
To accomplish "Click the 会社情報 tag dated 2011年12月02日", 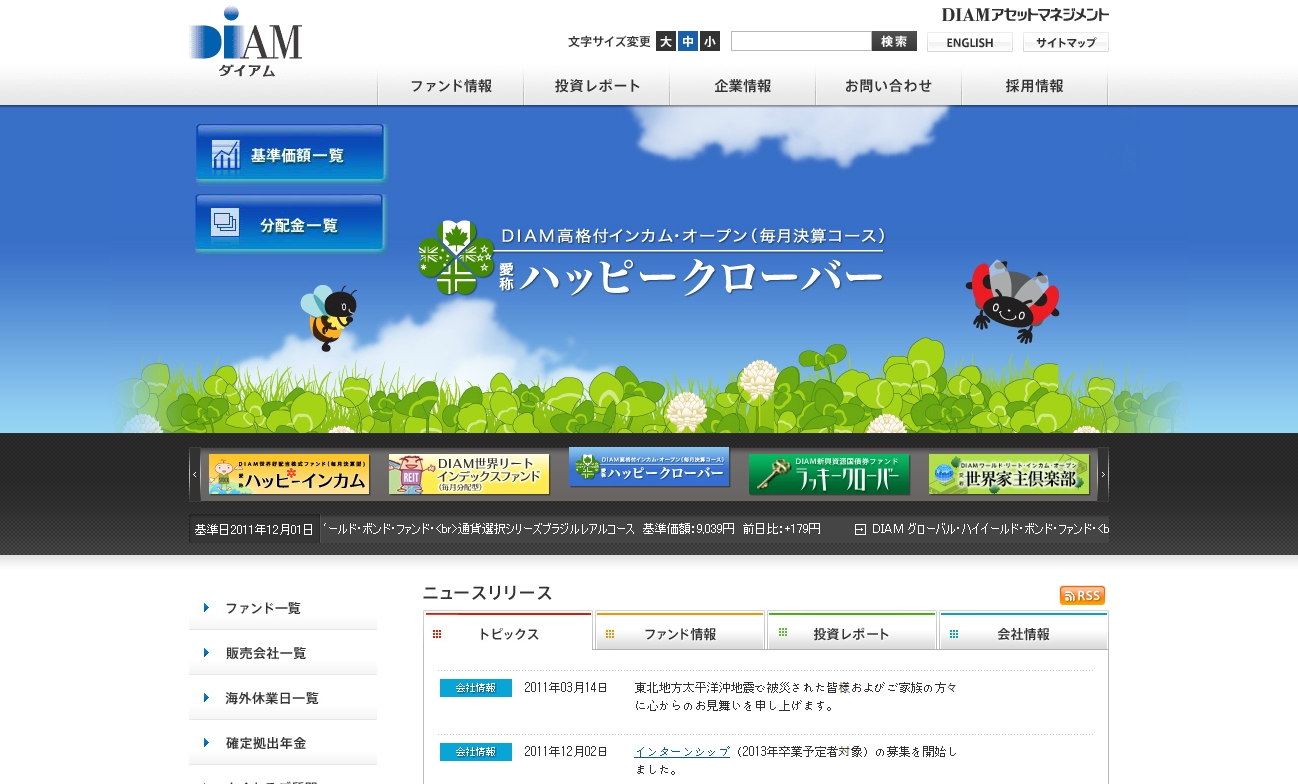I will pos(476,752).
